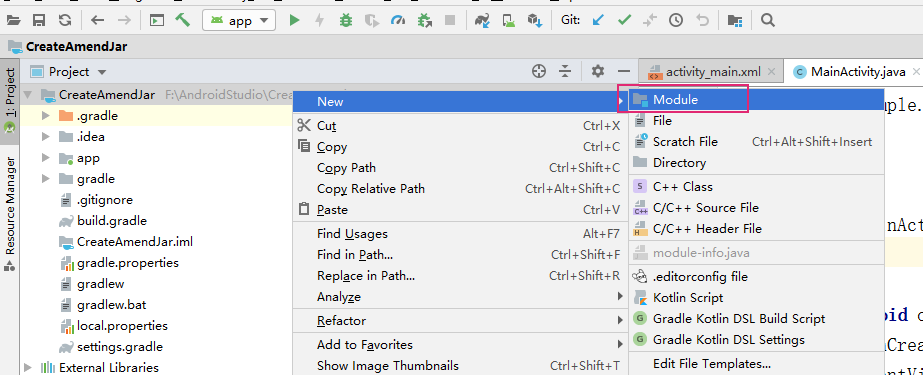Open the Profiler gauge icon
This screenshot has width=923, height=375.
[398, 21]
